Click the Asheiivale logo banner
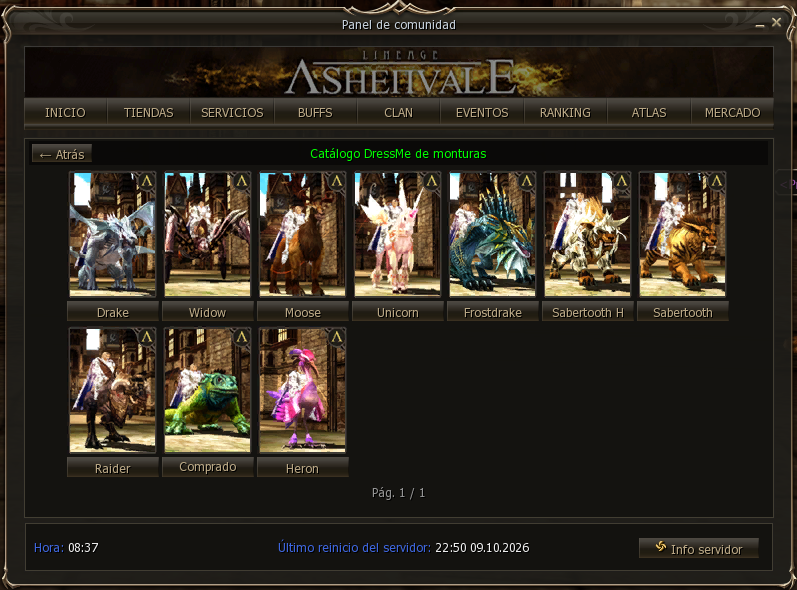The height and width of the screenshot is (590, 797). [x=399, y=72]
